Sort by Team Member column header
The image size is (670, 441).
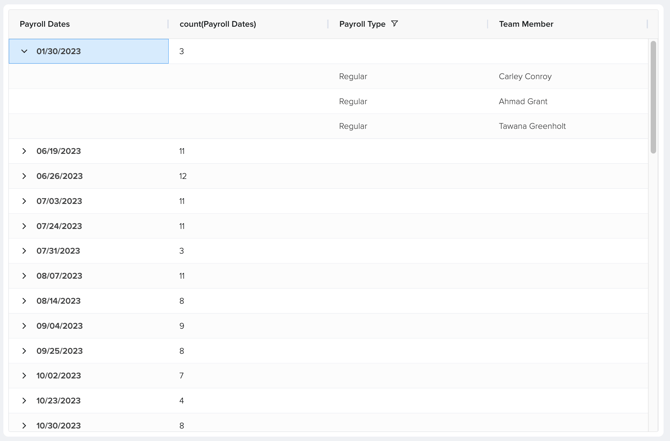point(526,24)
